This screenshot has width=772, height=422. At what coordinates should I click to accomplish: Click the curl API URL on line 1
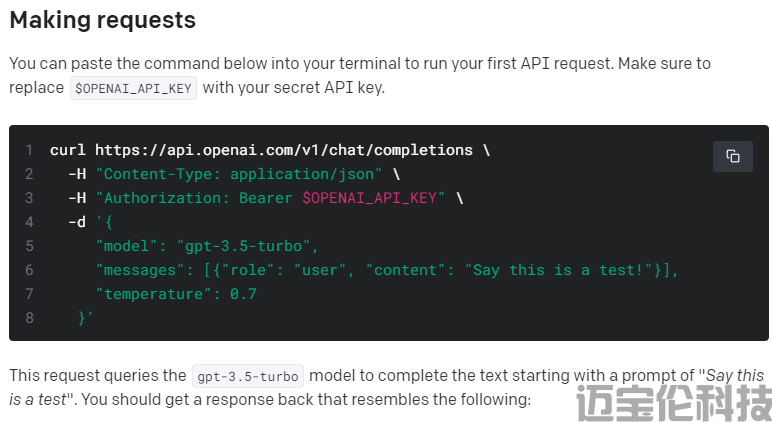pos(284,150)
